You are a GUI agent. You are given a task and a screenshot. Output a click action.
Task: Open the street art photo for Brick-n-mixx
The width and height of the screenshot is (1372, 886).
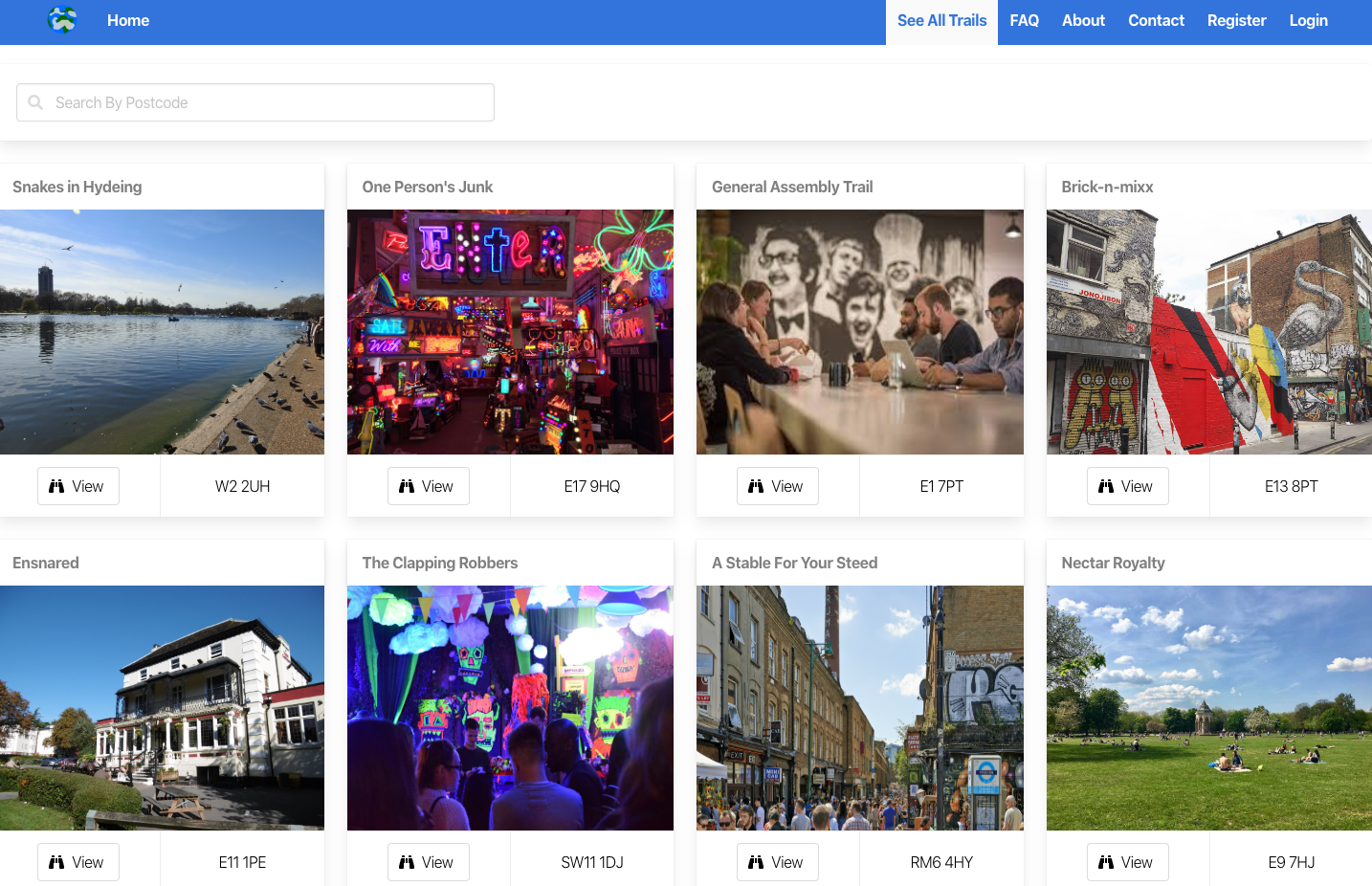[1209, 332]
